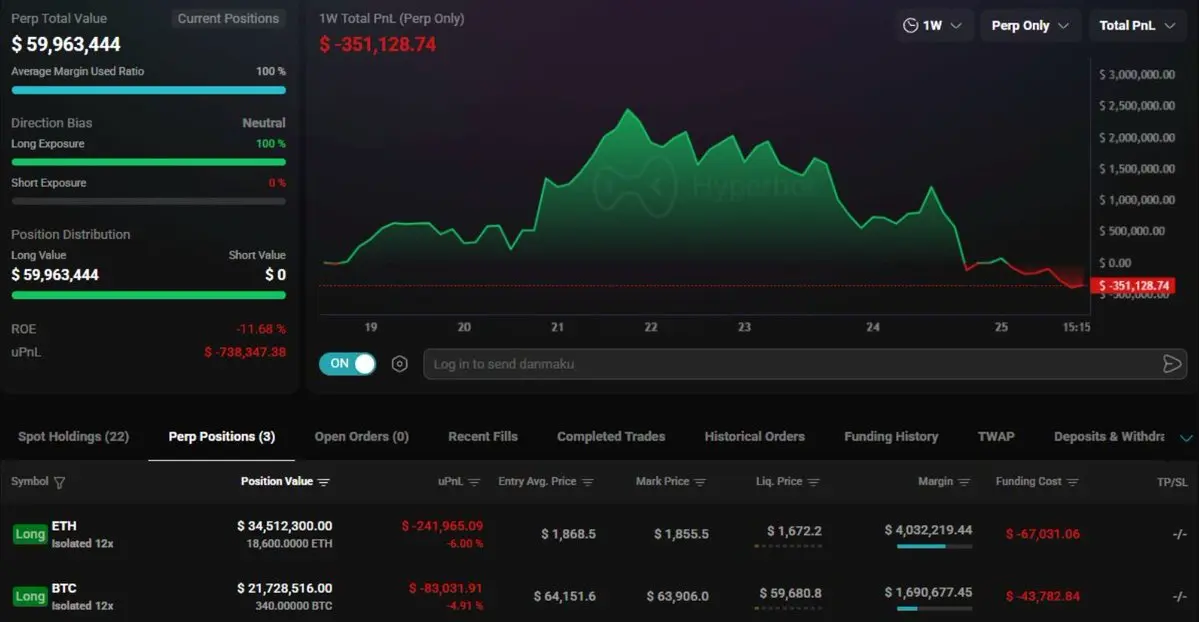This screenshot has height=622, width=1199.
Task: Sort by Margin column icon
Action: tap(963, 482)
